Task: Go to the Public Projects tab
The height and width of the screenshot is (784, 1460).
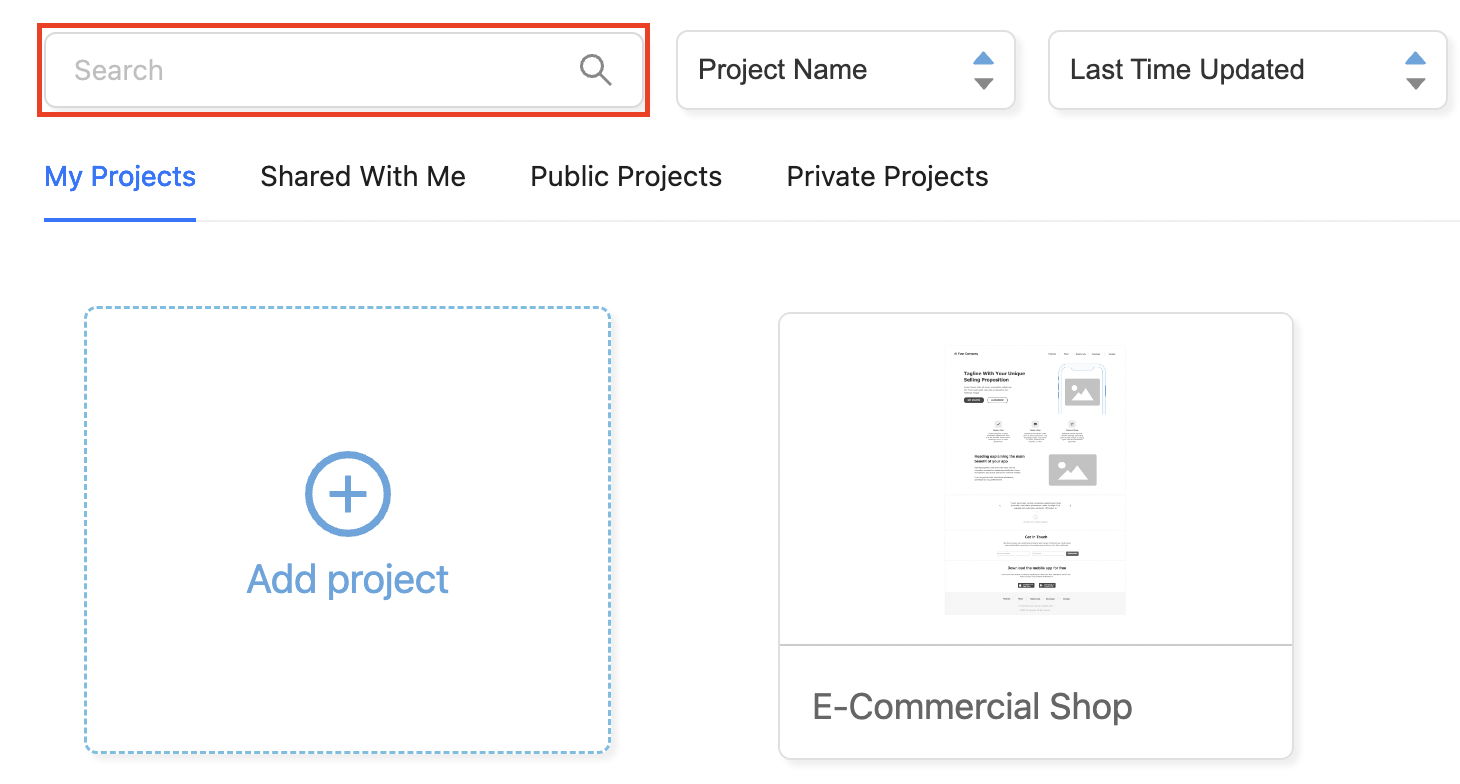Action: tap(626, 177)
